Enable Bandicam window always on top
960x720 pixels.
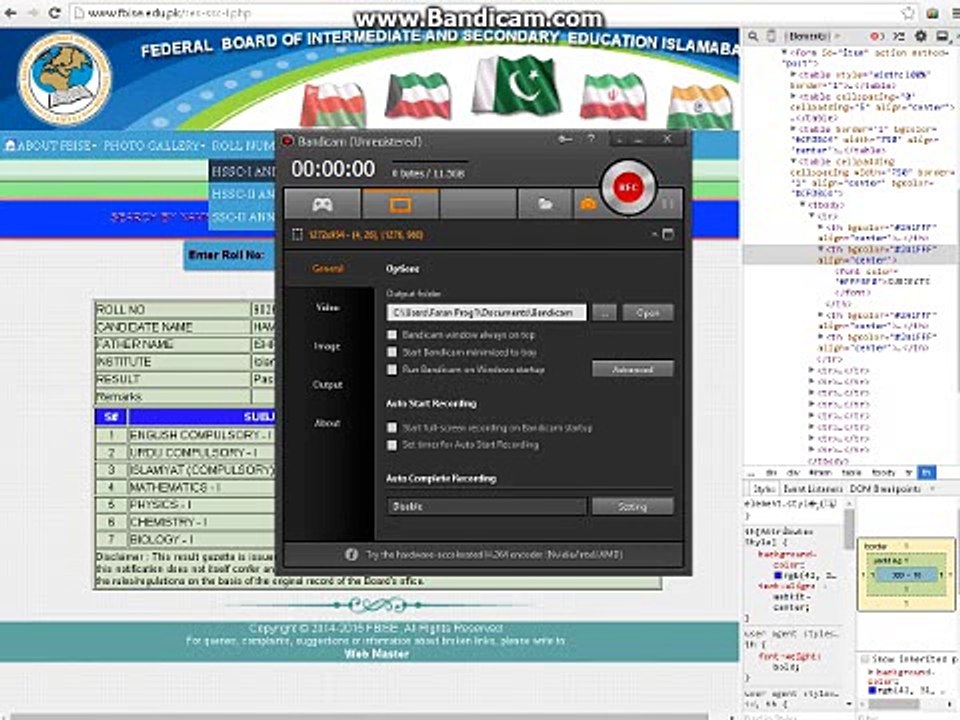pos(392,336)
